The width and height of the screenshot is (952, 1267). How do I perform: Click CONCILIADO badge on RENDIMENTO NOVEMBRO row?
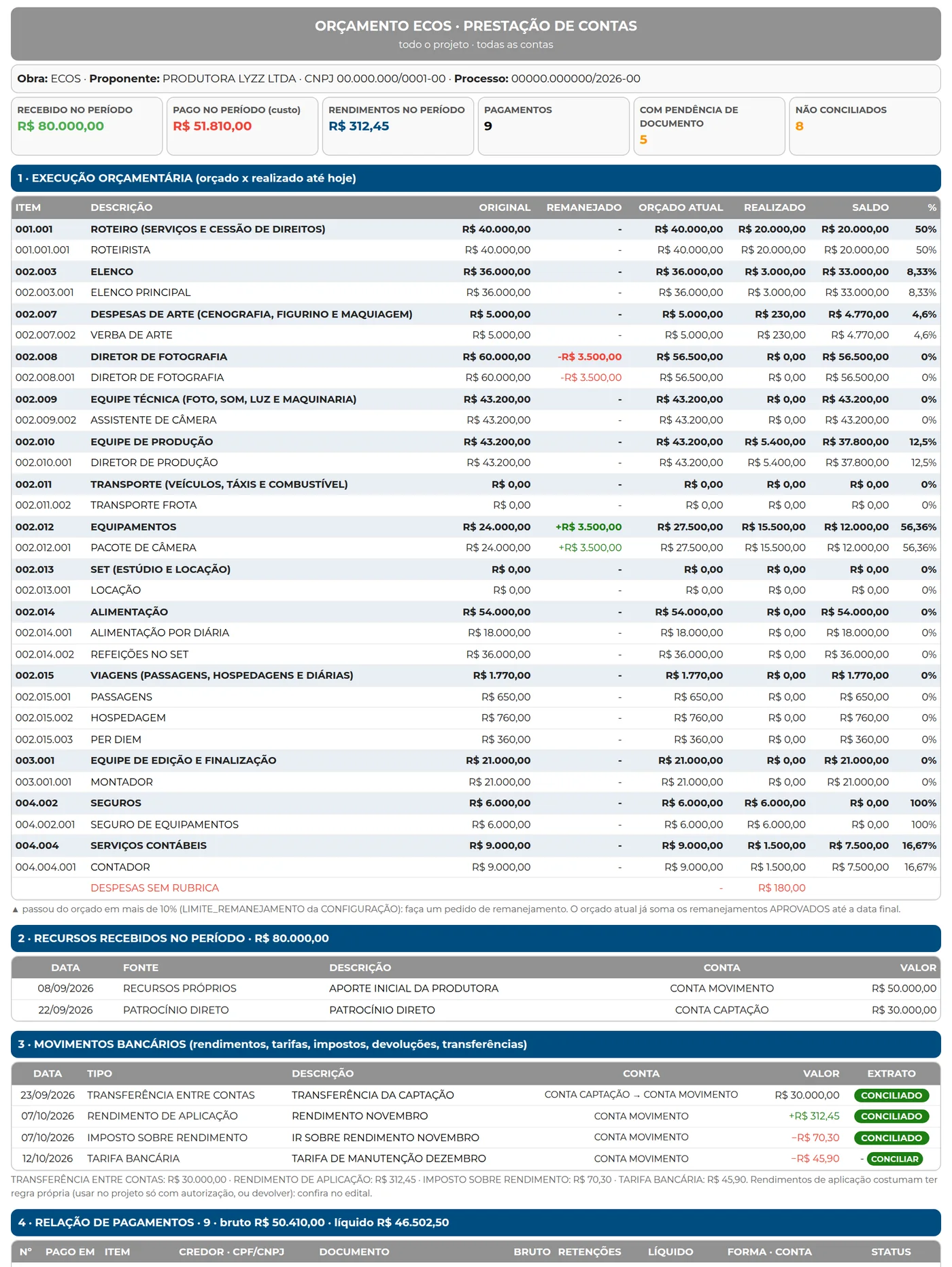click(891, 1116)
